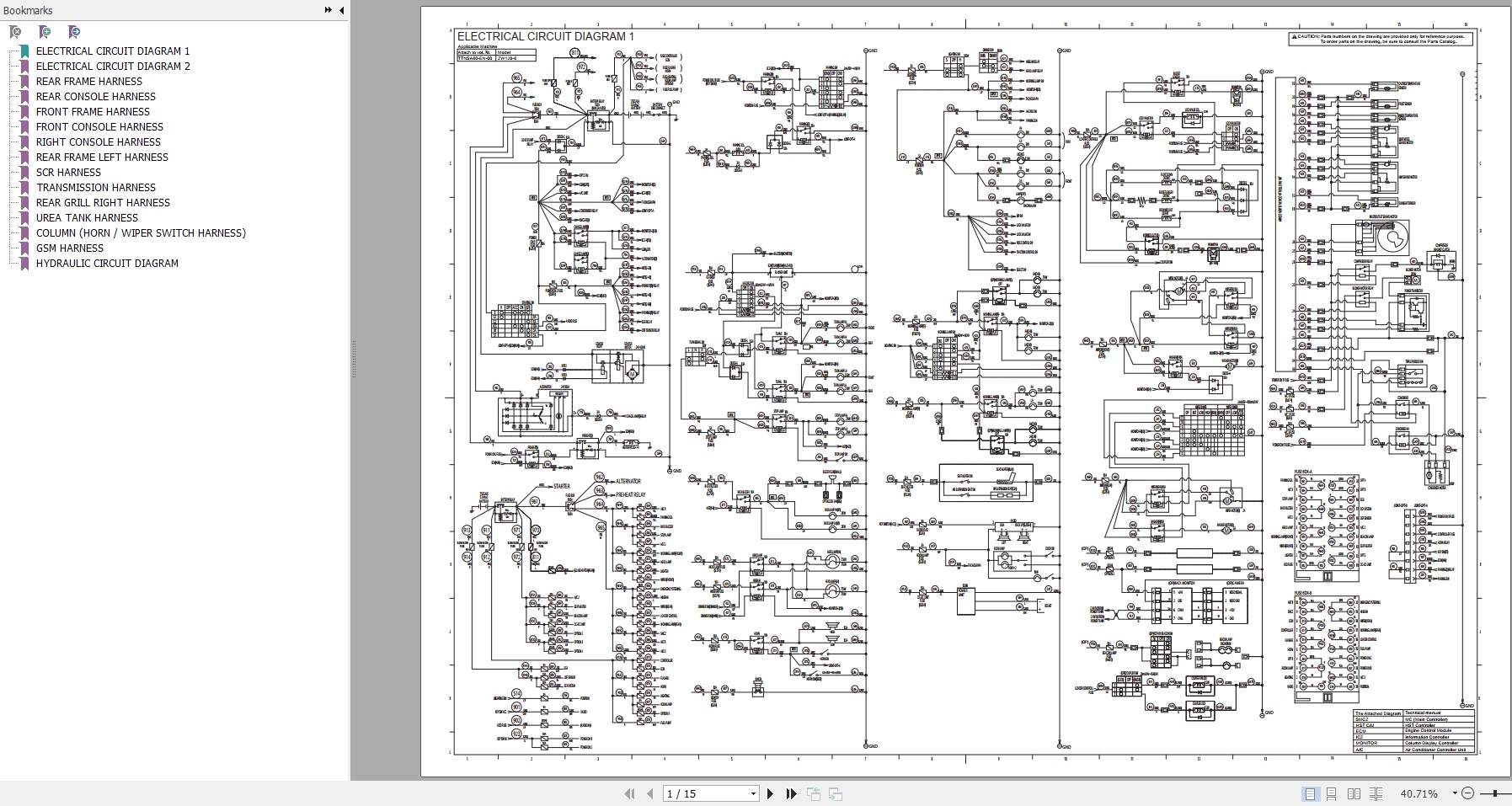This screenshot has height=806, width=1512.
Task: Click bookmark icon beside COLUMN (HORN / WIPER SWITCH HARNESS)
Action: [24, 233]
